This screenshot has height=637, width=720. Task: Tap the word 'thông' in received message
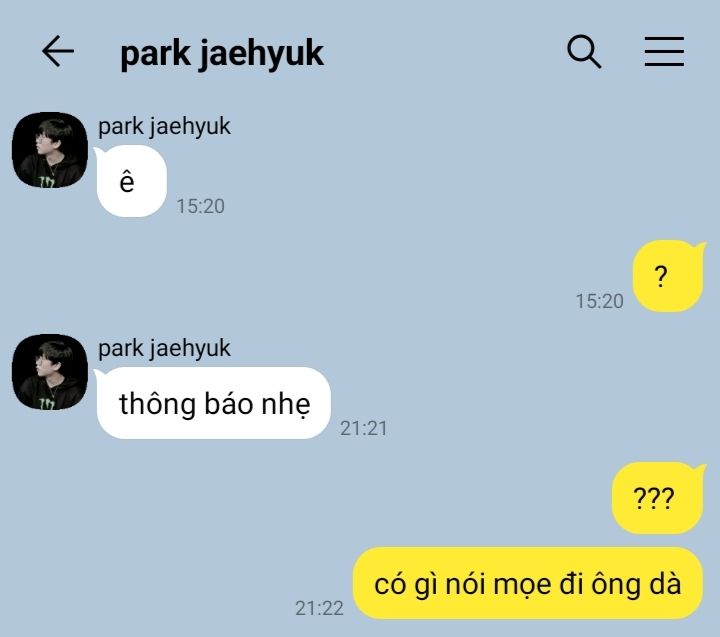(x=158, y=404)
